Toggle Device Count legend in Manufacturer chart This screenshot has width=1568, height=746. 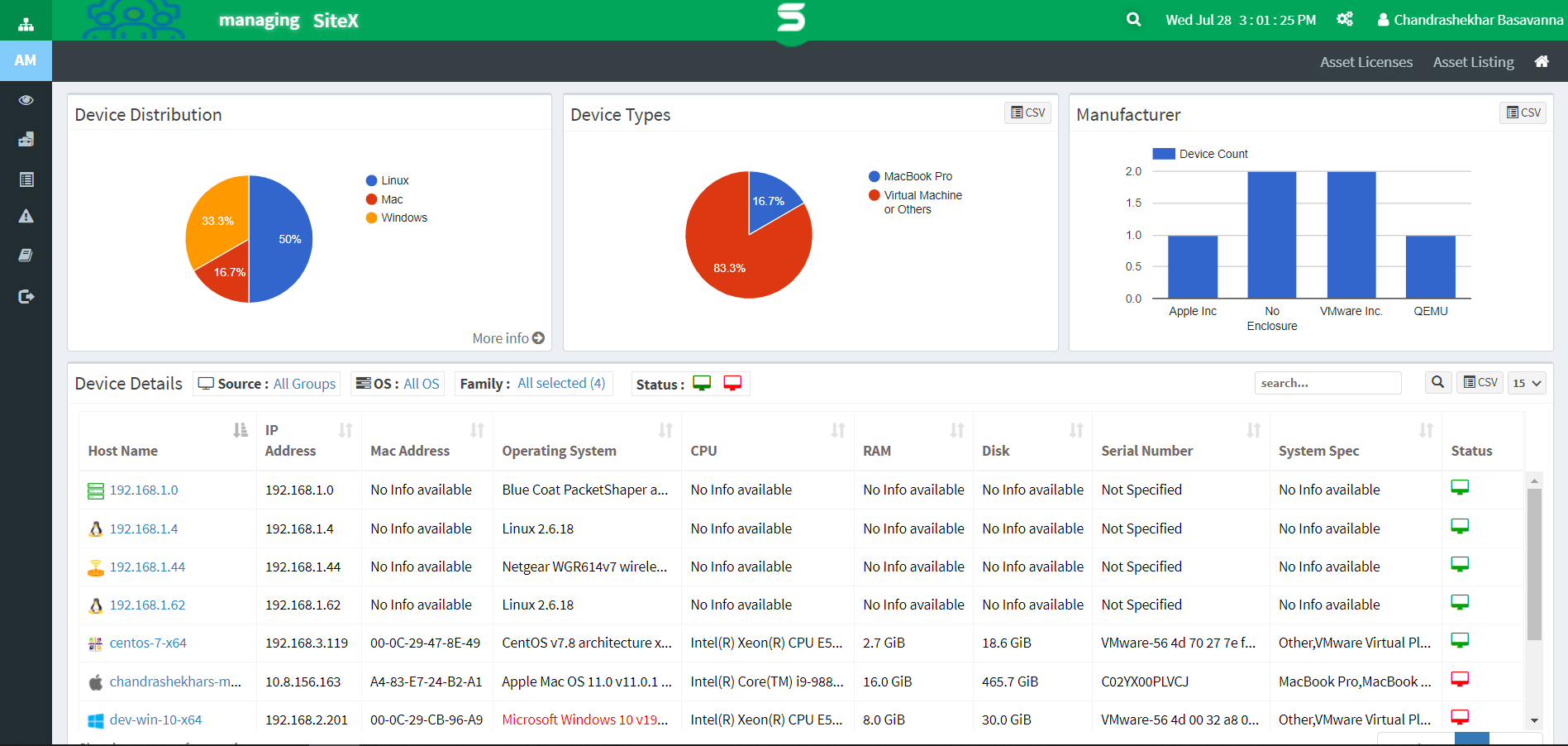(x=1200, y=154)
